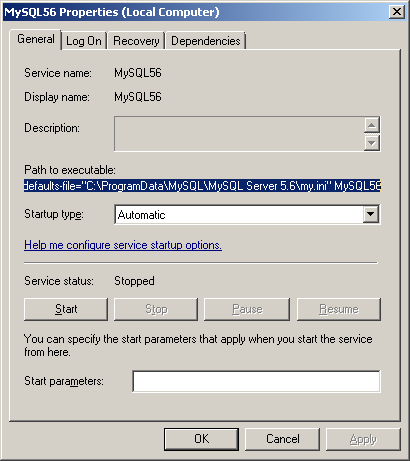
Task: Click the greyed-out Apply button
Action: pyautogui.click(x=363, y=439)
